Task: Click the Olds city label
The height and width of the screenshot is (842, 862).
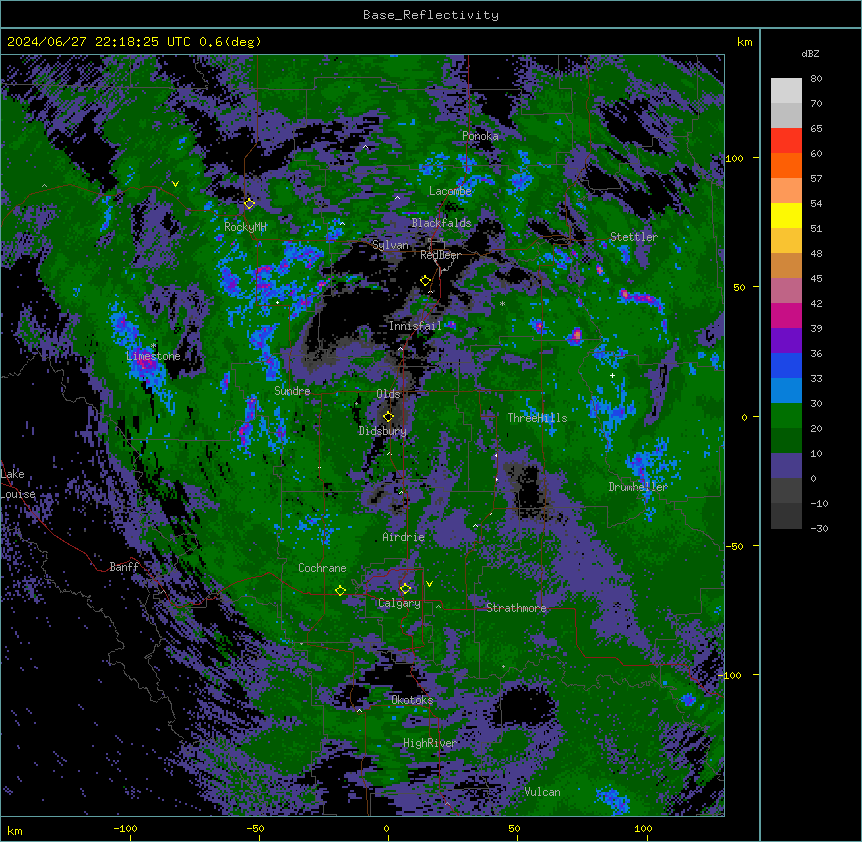Action: [388, 394]
